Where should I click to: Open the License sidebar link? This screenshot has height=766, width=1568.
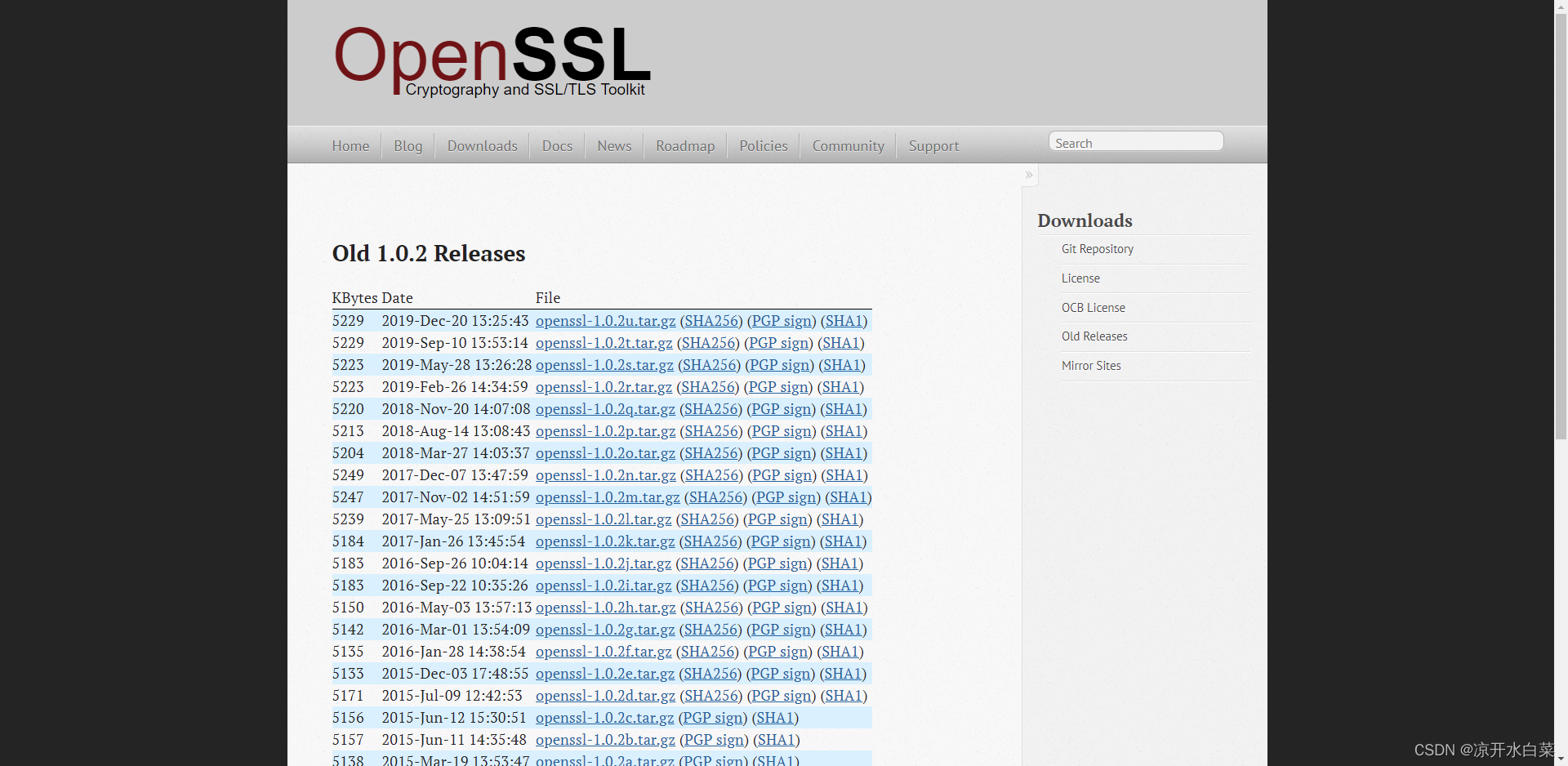pos(1080,278)
